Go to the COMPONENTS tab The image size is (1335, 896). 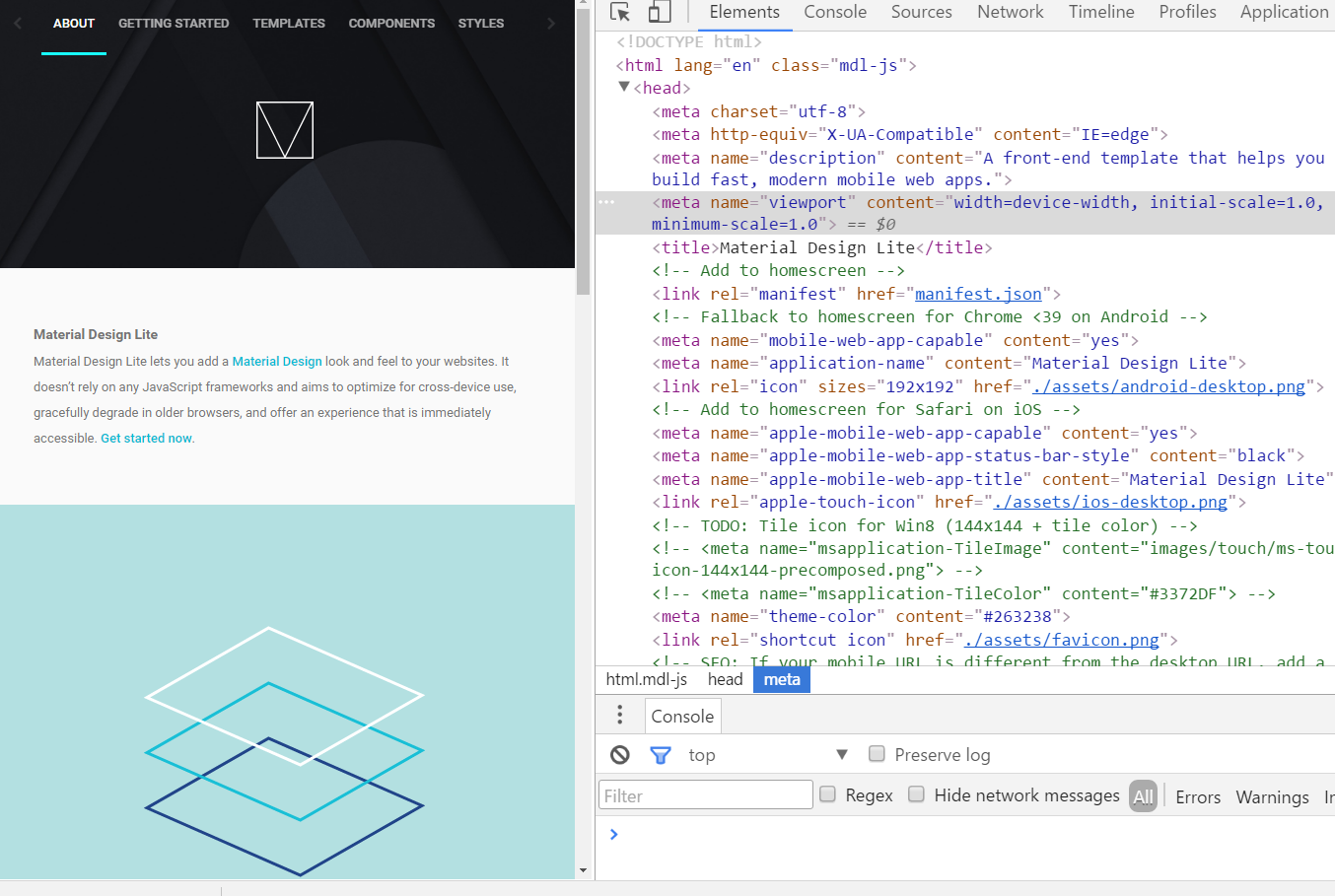pos(391,23)
